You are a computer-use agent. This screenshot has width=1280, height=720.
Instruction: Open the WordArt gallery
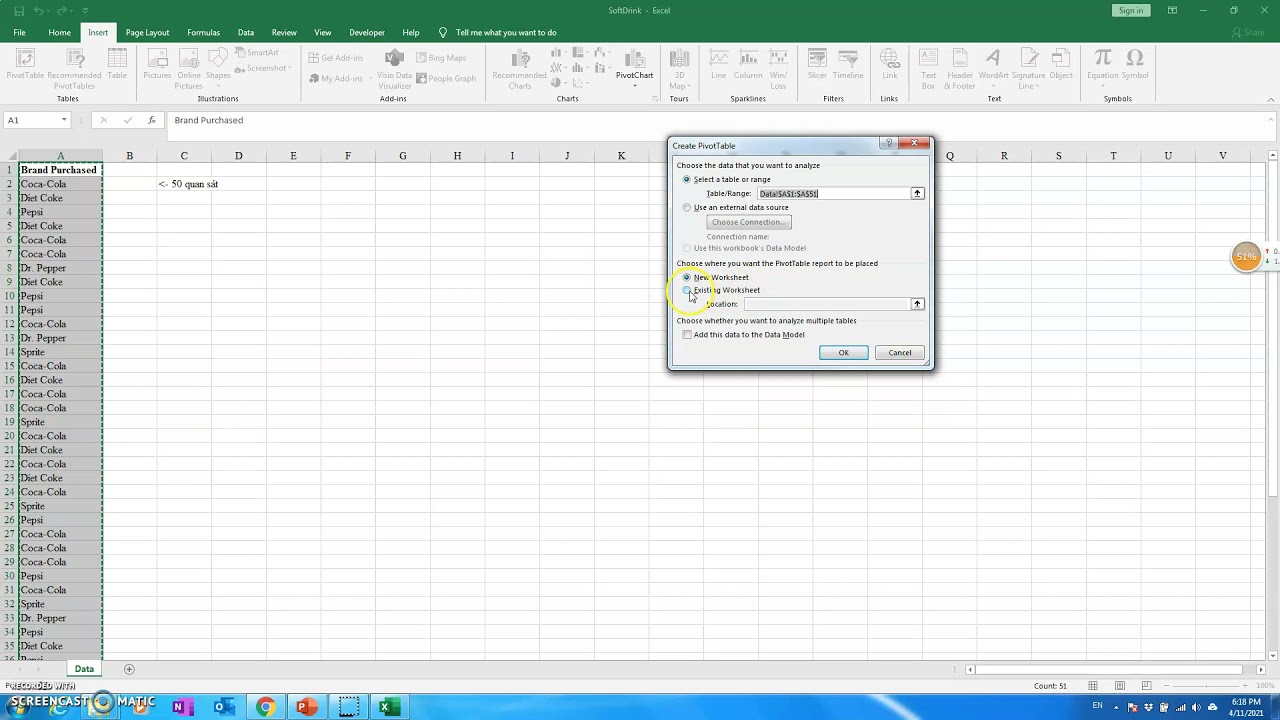click(994, 66)
